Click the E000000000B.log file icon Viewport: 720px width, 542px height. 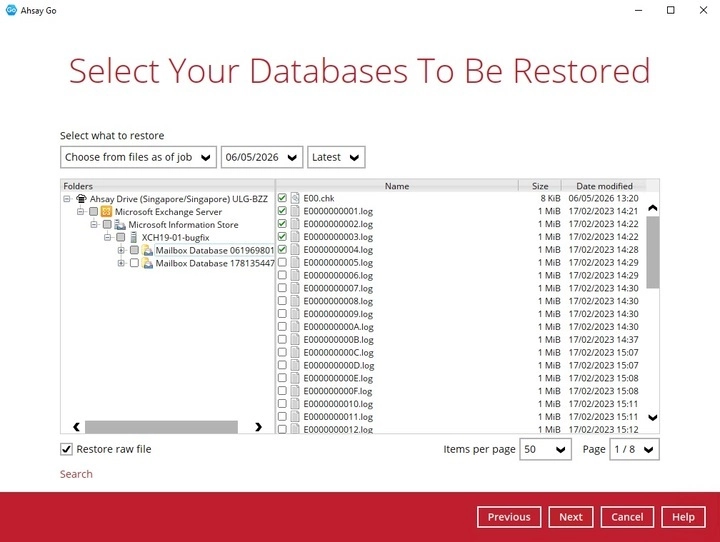(295, 340)
